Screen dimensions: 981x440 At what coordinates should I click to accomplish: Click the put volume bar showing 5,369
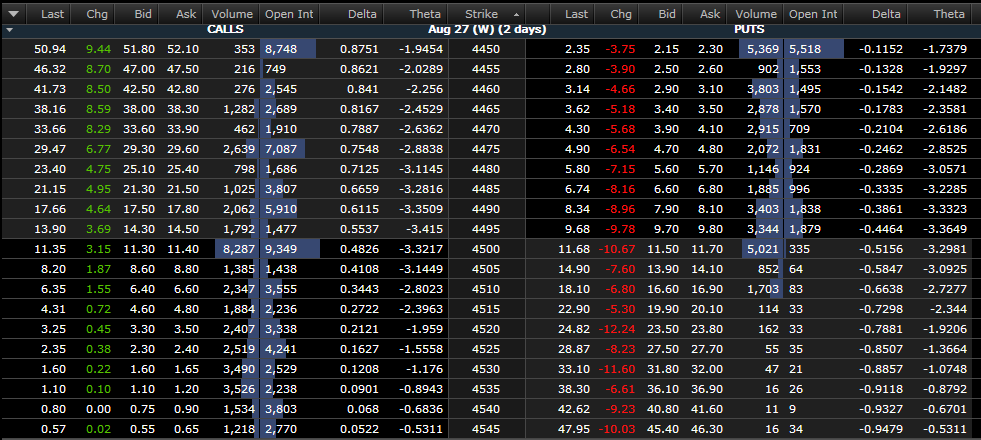755,49
